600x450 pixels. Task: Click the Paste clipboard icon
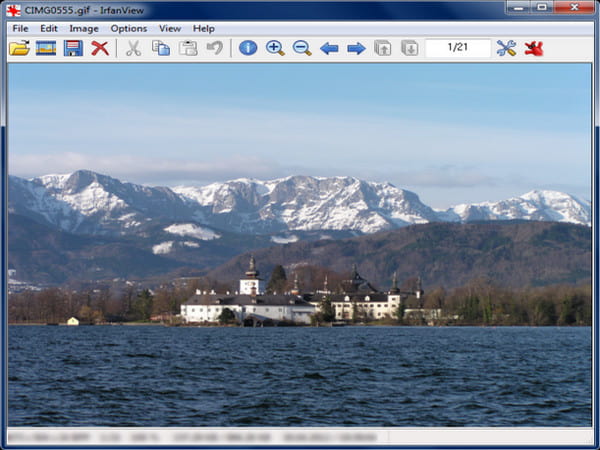[188, 48]
